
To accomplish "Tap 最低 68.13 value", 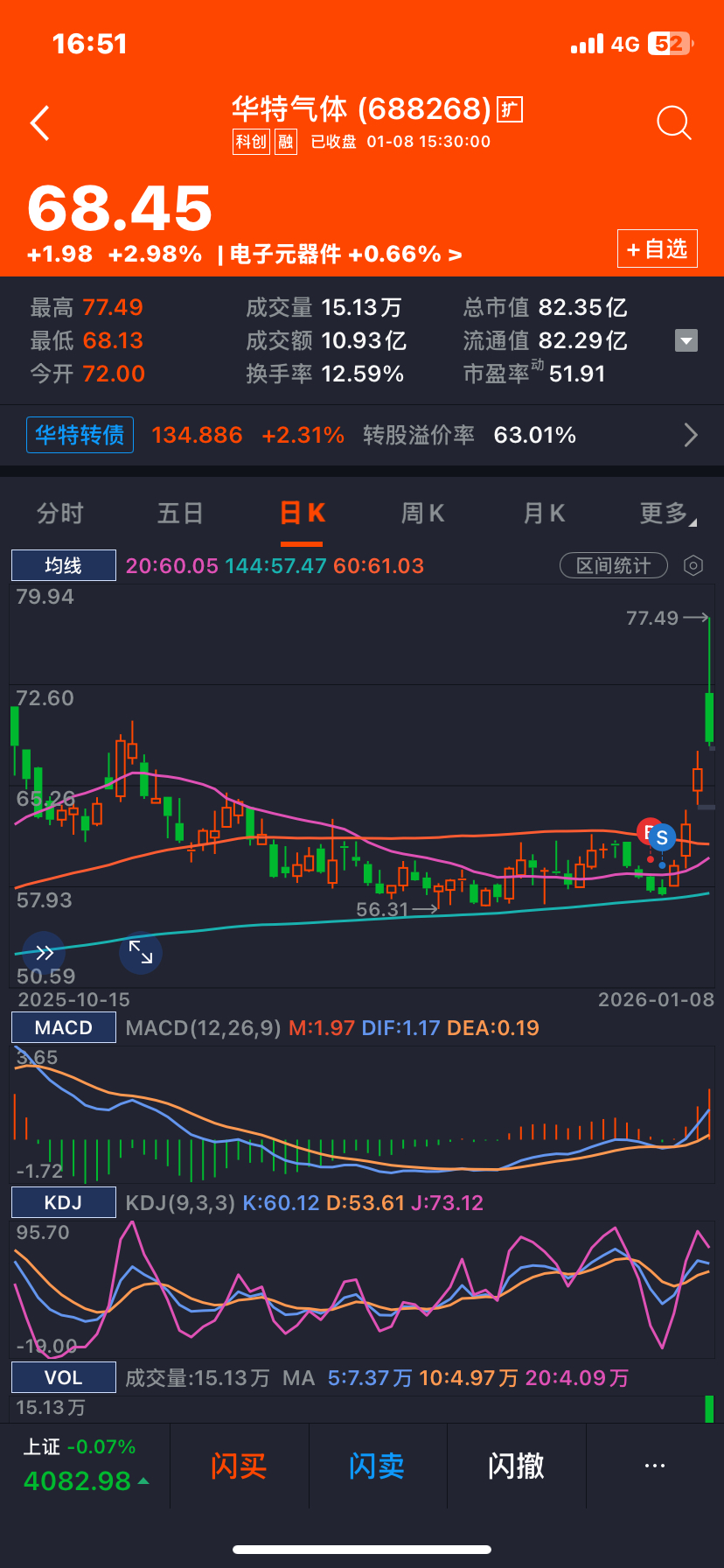I will [113, 340].
